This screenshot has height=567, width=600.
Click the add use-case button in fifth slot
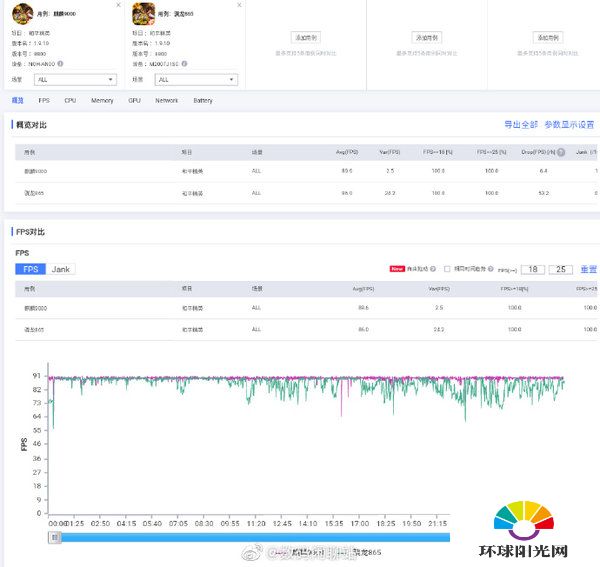coord(548,37)
